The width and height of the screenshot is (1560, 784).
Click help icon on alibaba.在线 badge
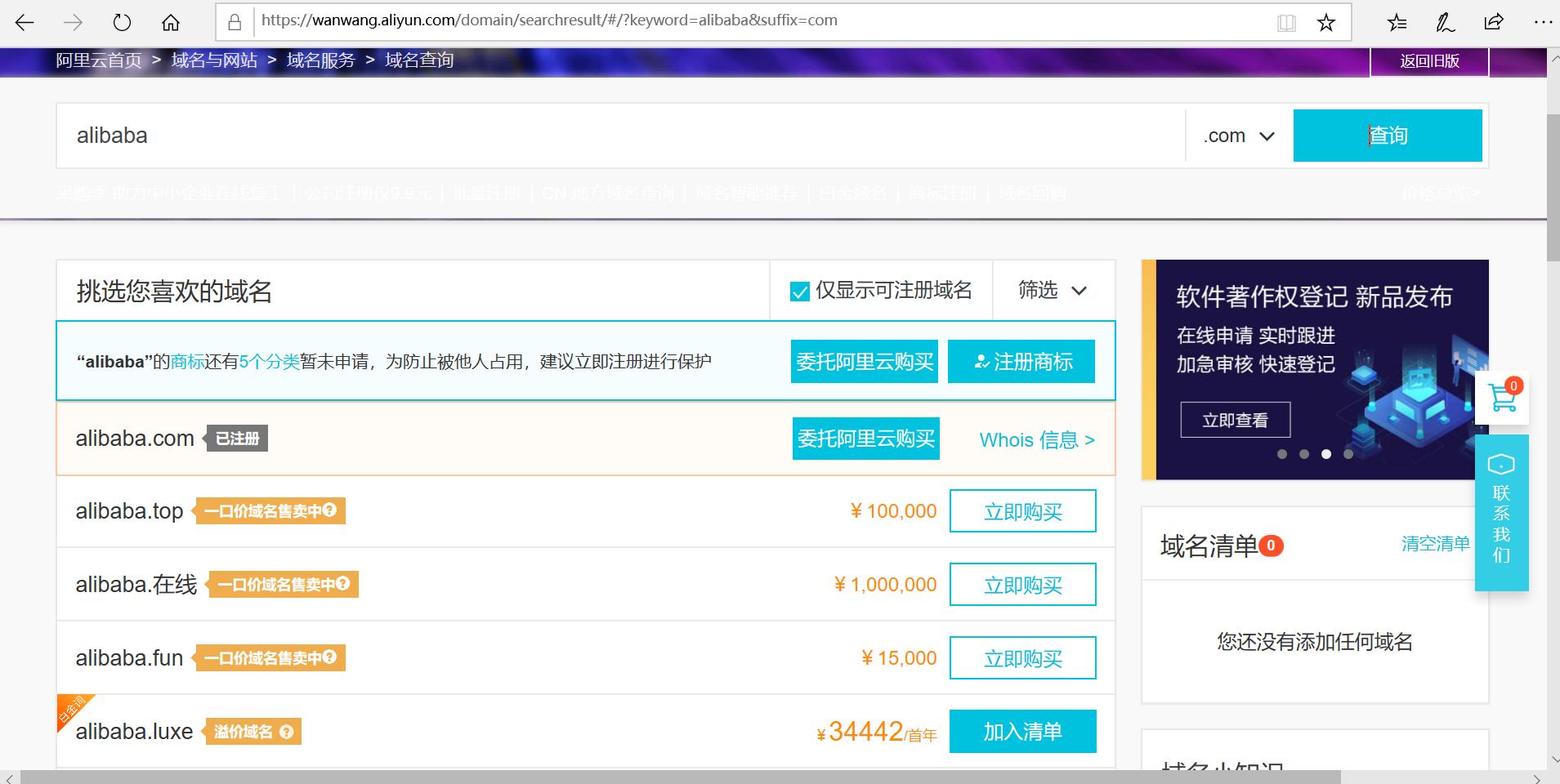pos(342,584)
